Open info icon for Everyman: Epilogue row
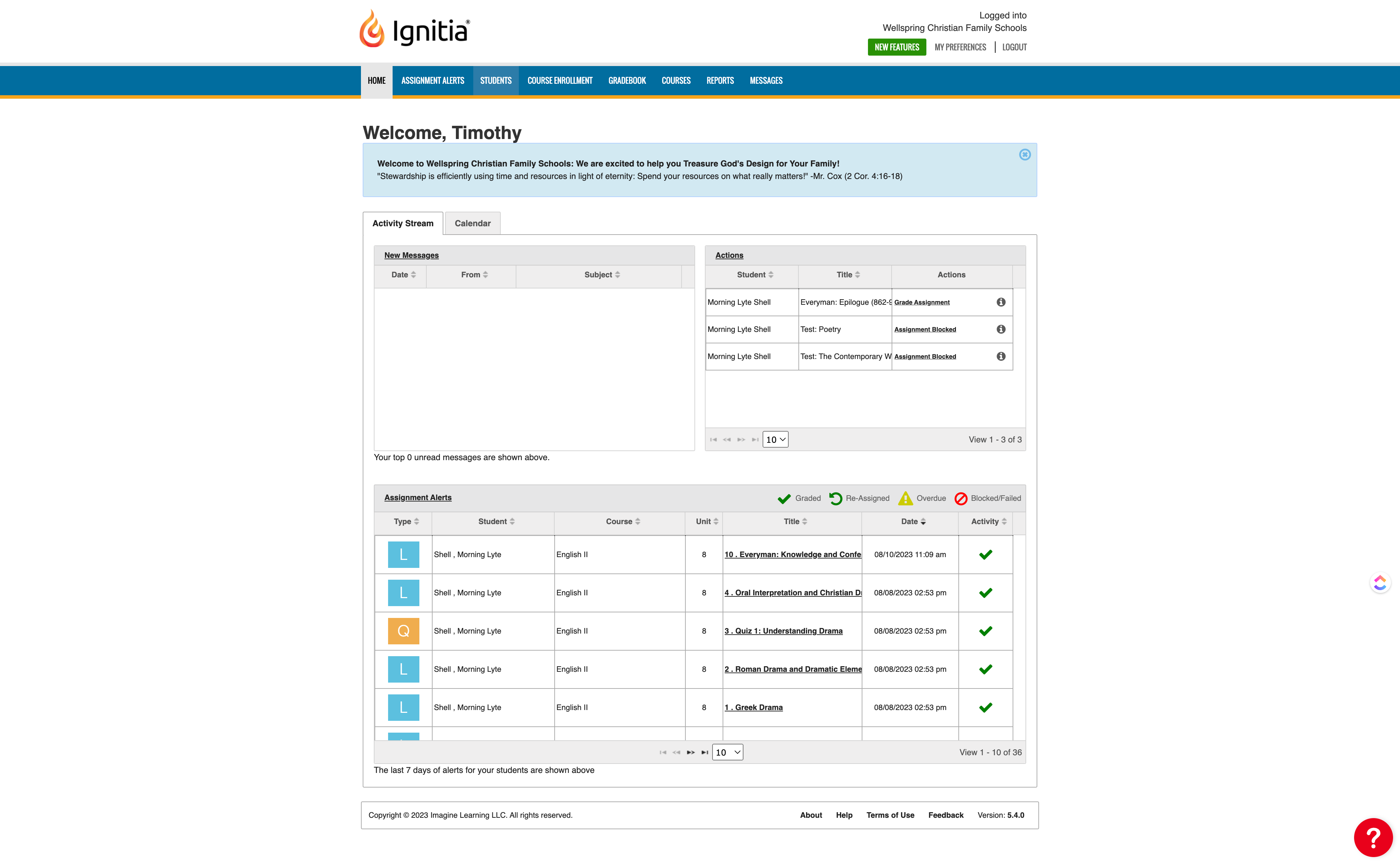 tap(1000, 302)
